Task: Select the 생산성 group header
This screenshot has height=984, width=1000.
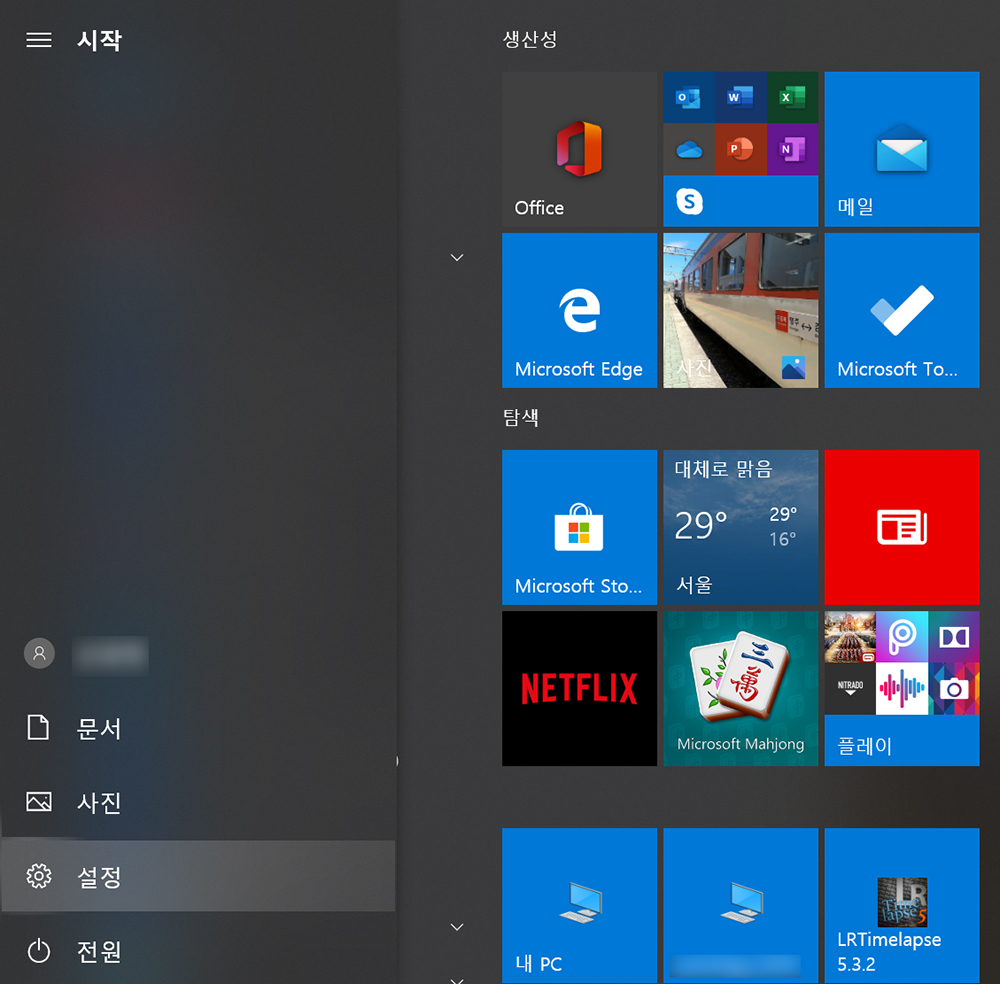Action: click(530, 40)
